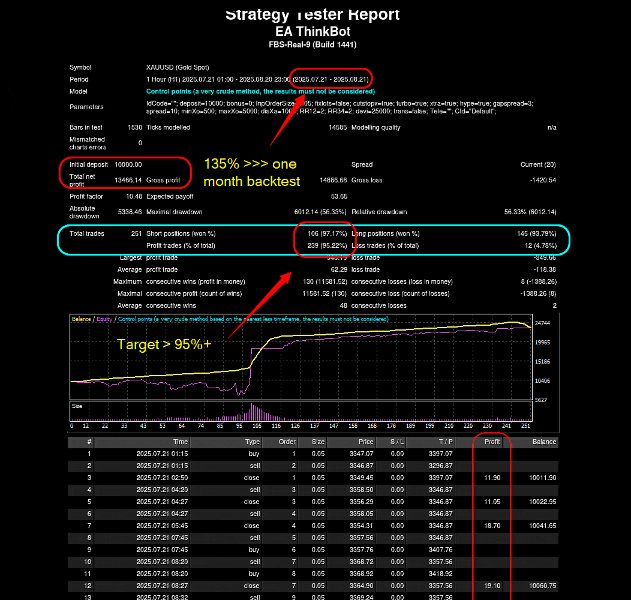Select the "106 (97.17%)" short positions value
This screenshot has height=600, width=631.
(327, 234)
